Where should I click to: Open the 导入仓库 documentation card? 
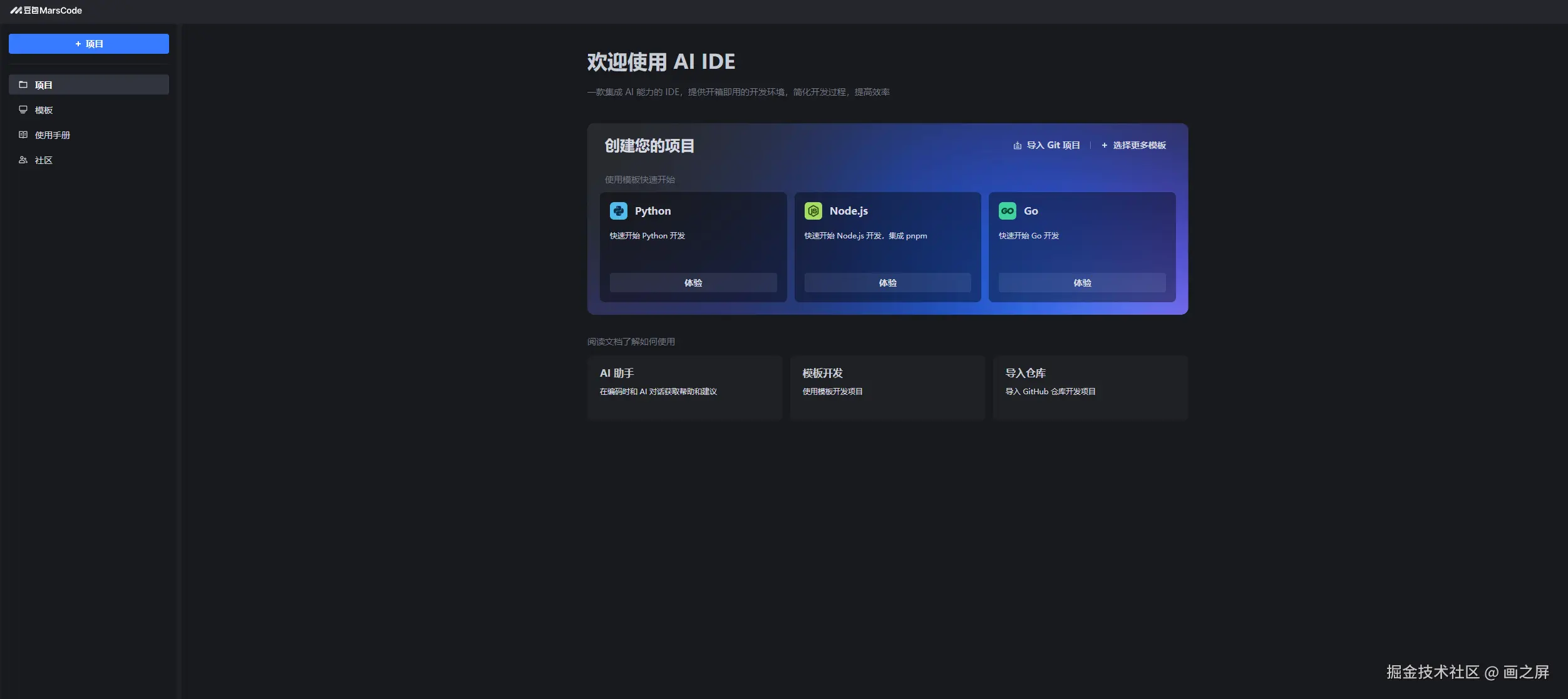[x=1090, y=387]
